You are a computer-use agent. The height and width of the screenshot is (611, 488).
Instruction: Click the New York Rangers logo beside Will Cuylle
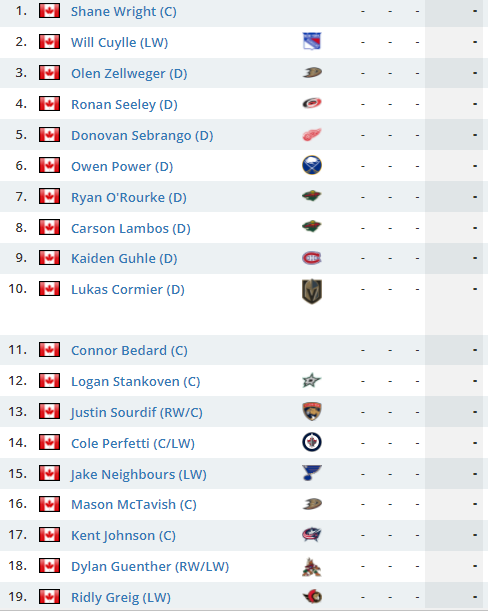pyautogui.click(x=312, y=42)
